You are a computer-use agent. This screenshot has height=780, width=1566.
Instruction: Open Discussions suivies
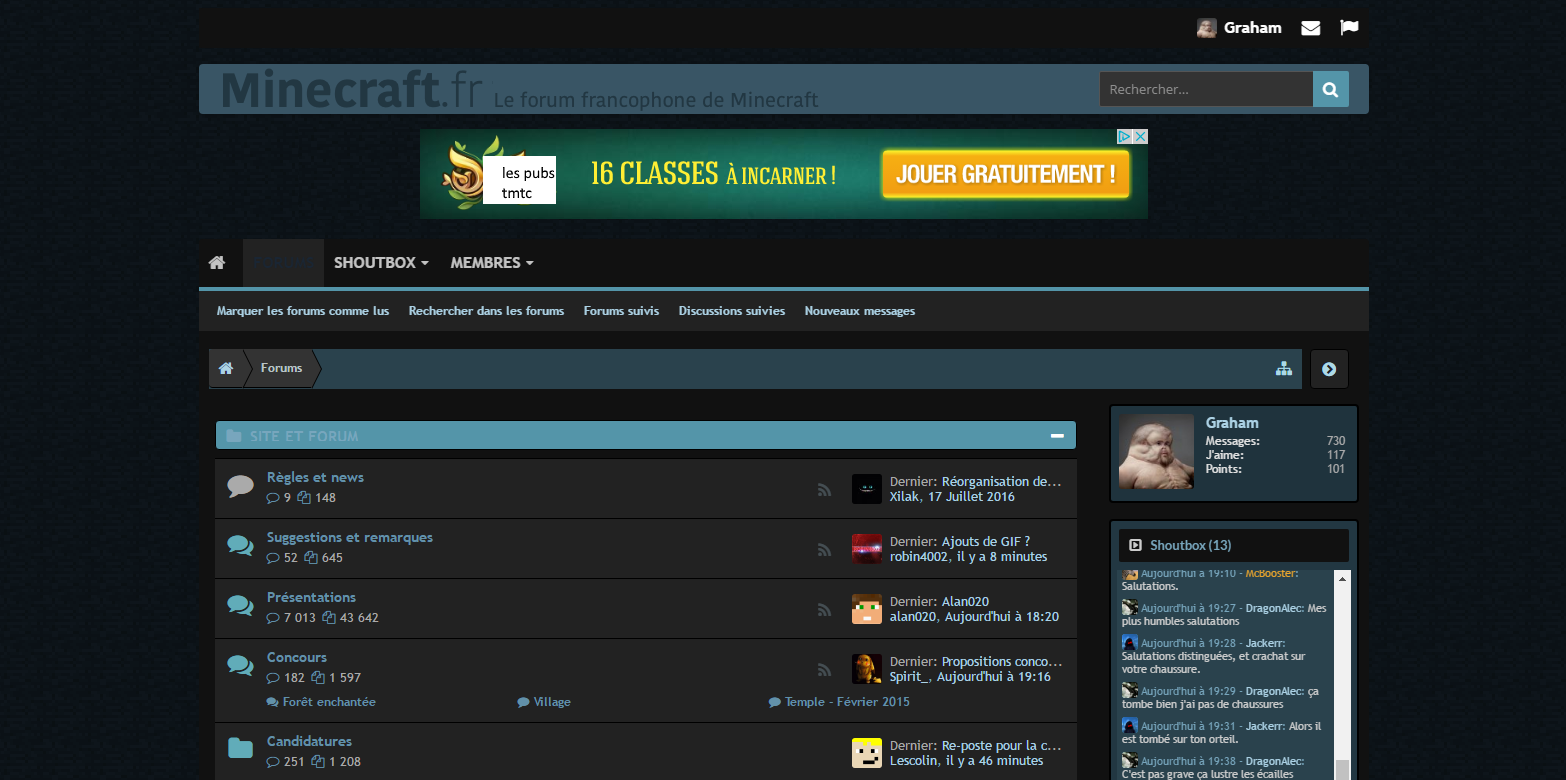[732, 311]
